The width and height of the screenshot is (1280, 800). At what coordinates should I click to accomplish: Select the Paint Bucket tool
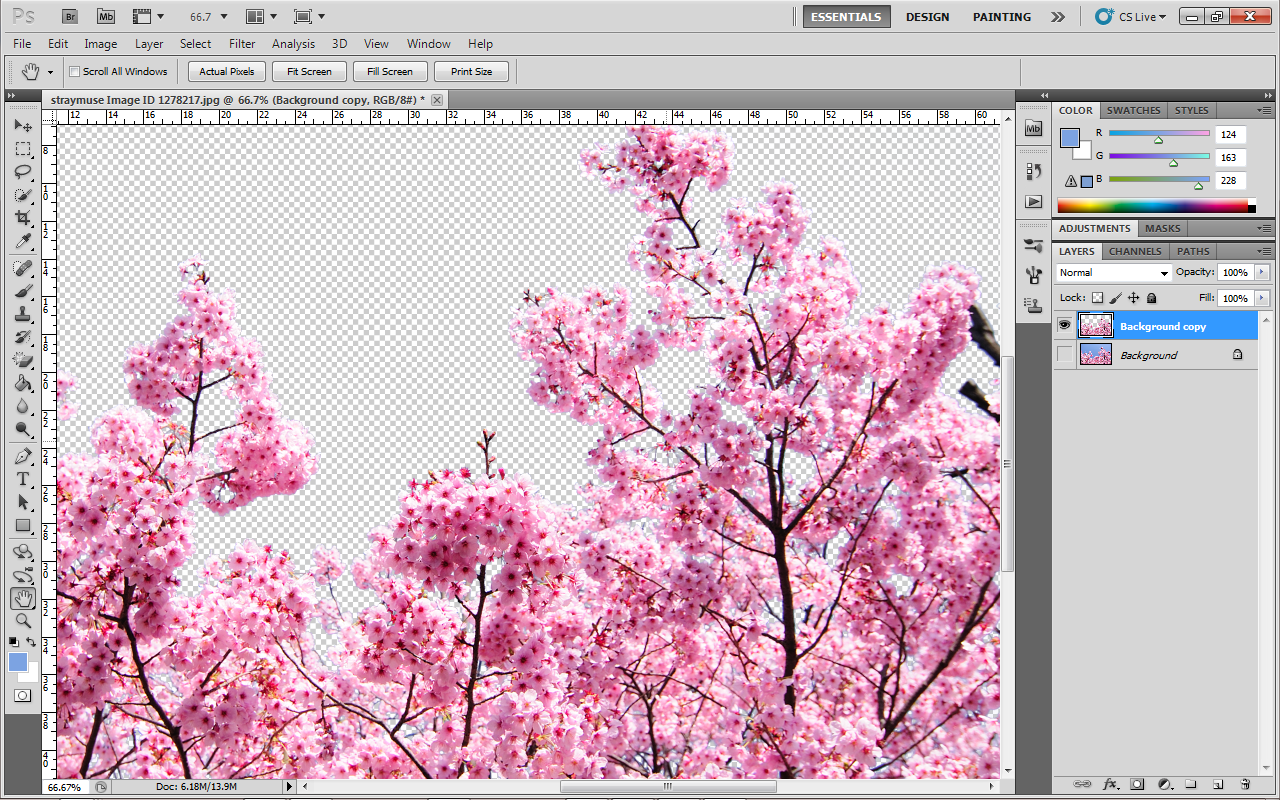23,383
